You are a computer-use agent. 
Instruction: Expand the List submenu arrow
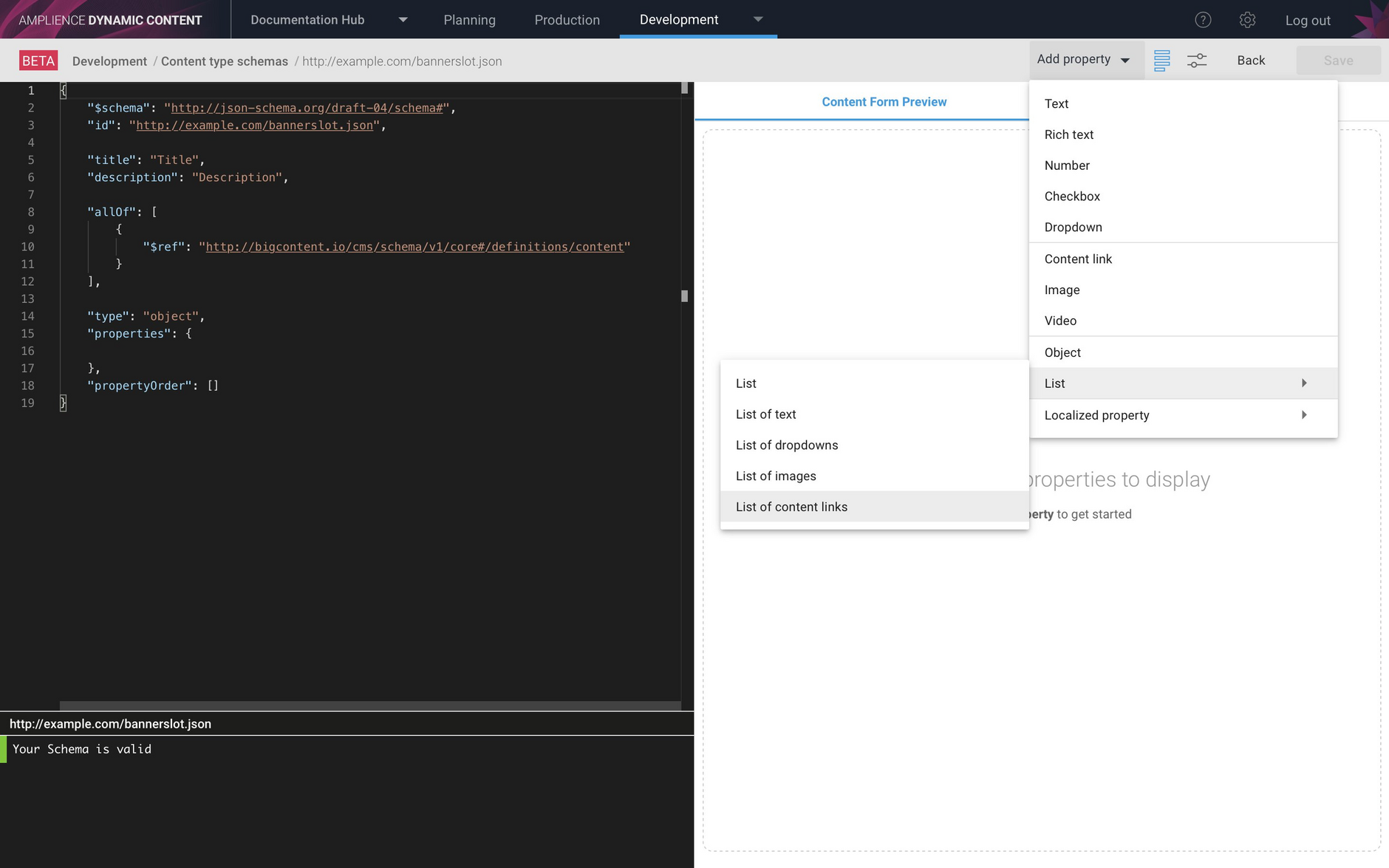click(x=1304, y=383)
